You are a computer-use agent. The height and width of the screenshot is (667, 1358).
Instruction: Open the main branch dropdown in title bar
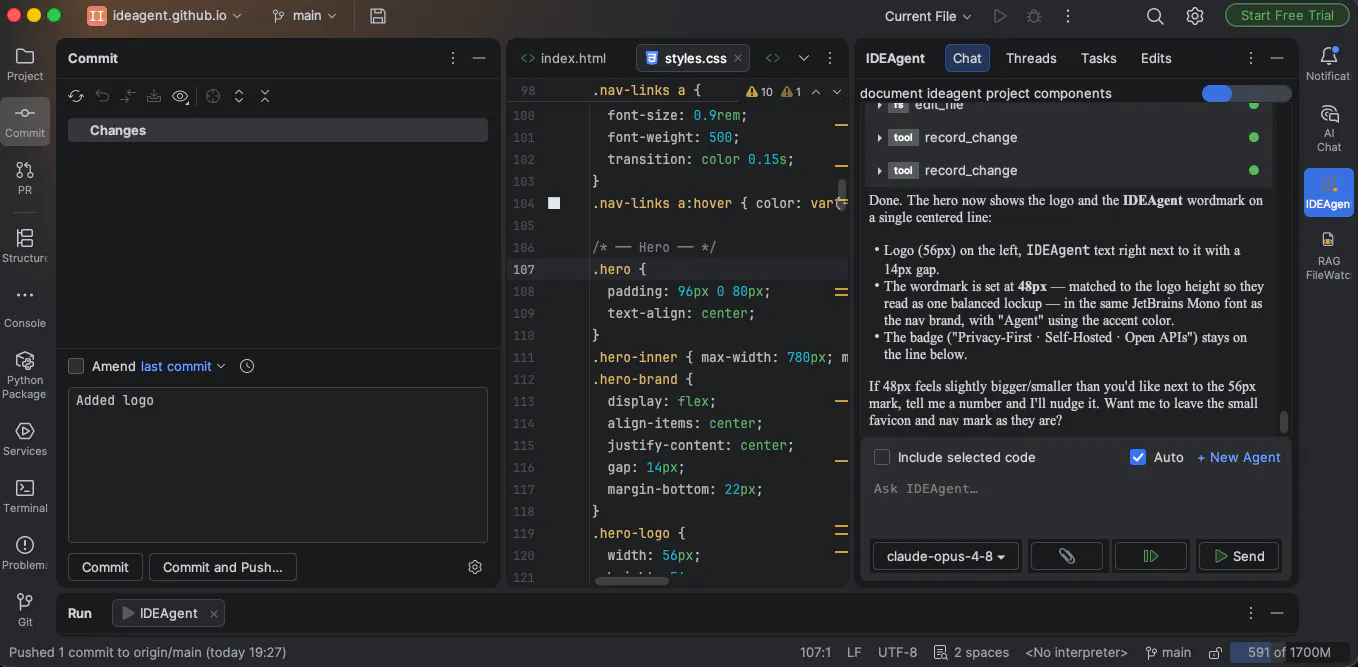(x=304, y=16)
